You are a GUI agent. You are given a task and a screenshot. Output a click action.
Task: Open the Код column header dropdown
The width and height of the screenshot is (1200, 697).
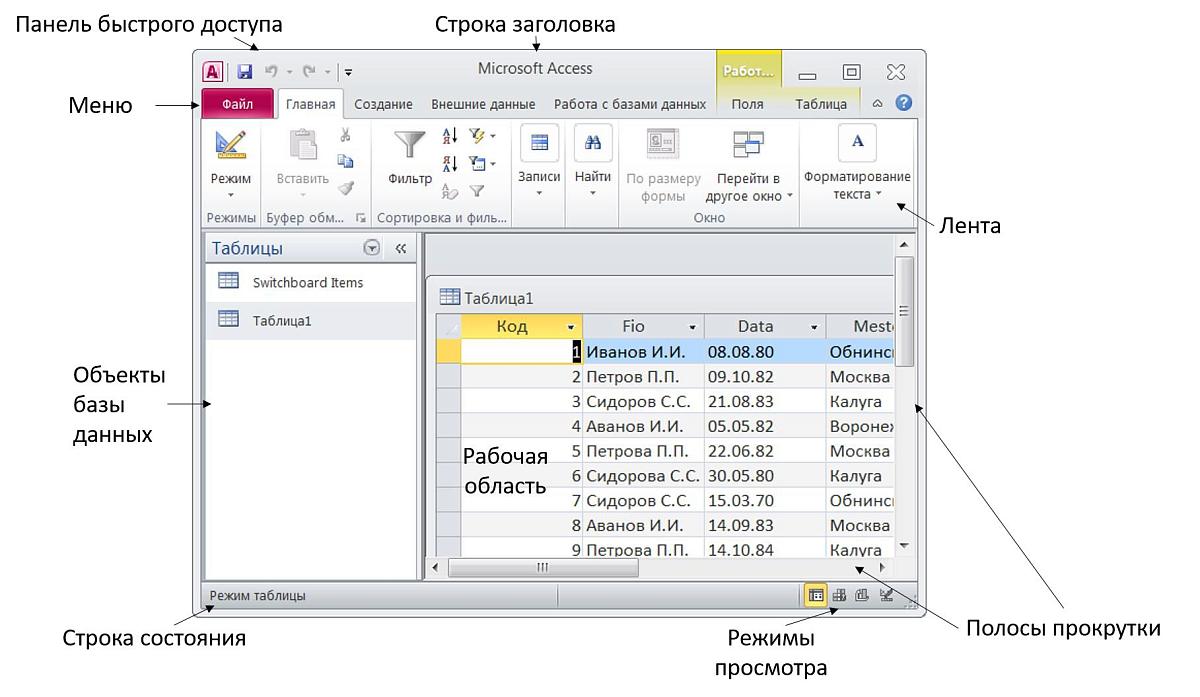click(x=571, y=327)
